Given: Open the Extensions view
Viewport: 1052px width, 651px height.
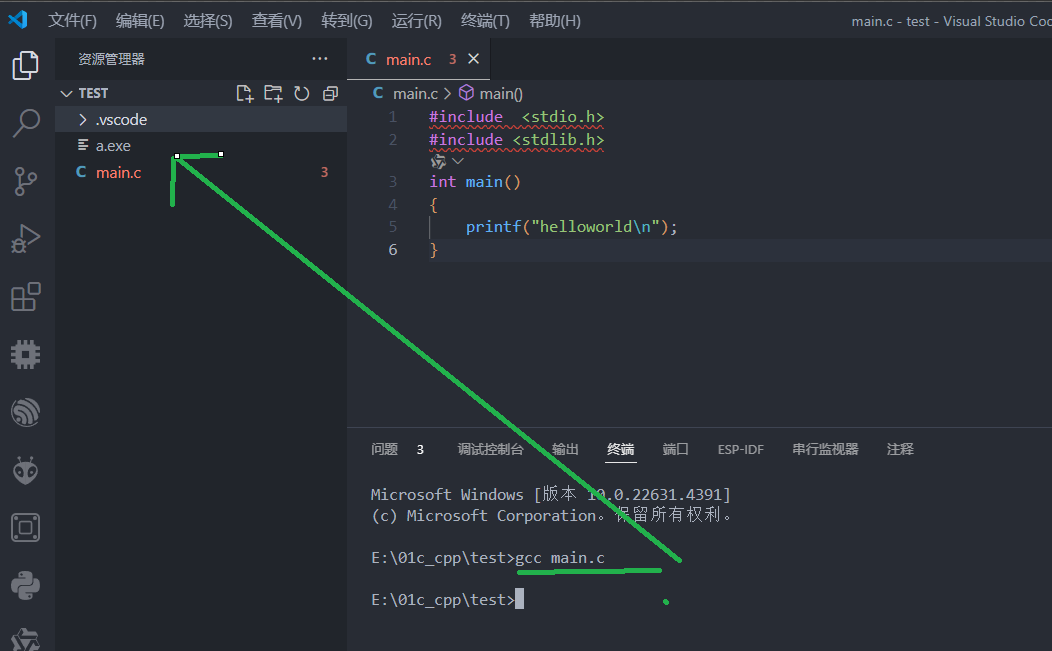Looking at the screenshot, I should point(25,297).
